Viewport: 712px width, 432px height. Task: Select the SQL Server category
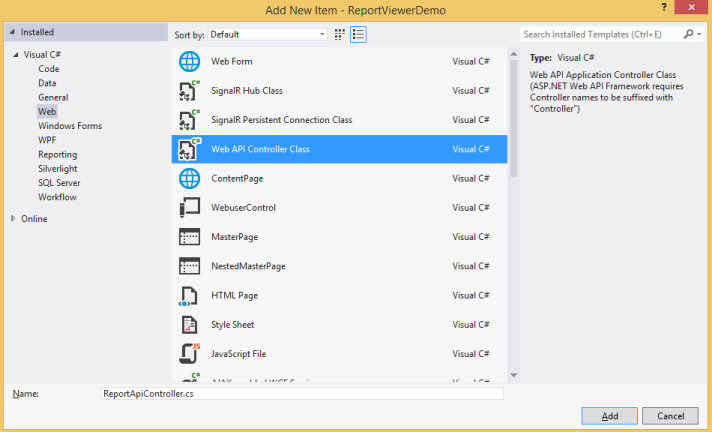[x=59, y=183]
